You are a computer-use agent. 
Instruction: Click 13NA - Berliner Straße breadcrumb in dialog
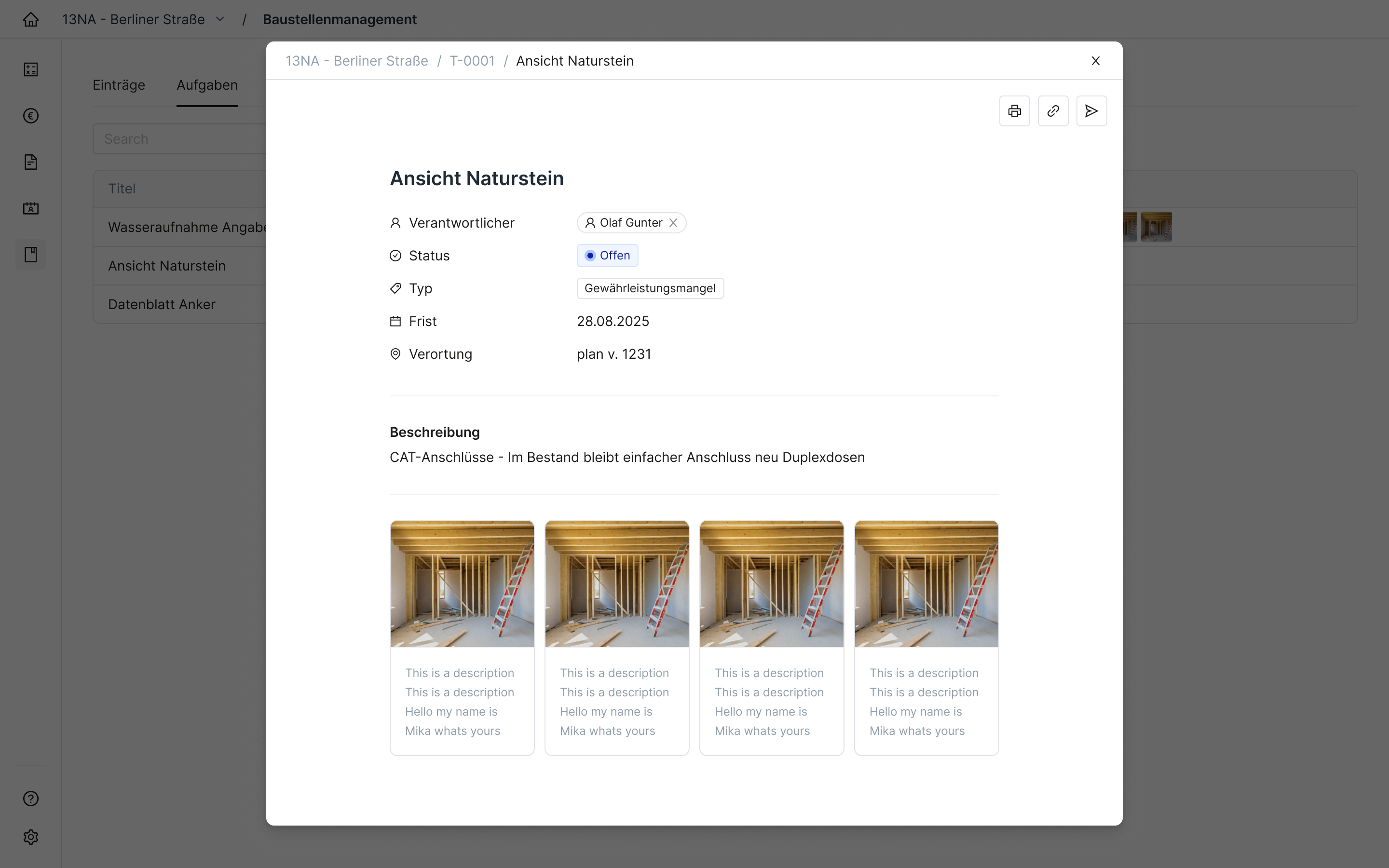pos(356,61)
